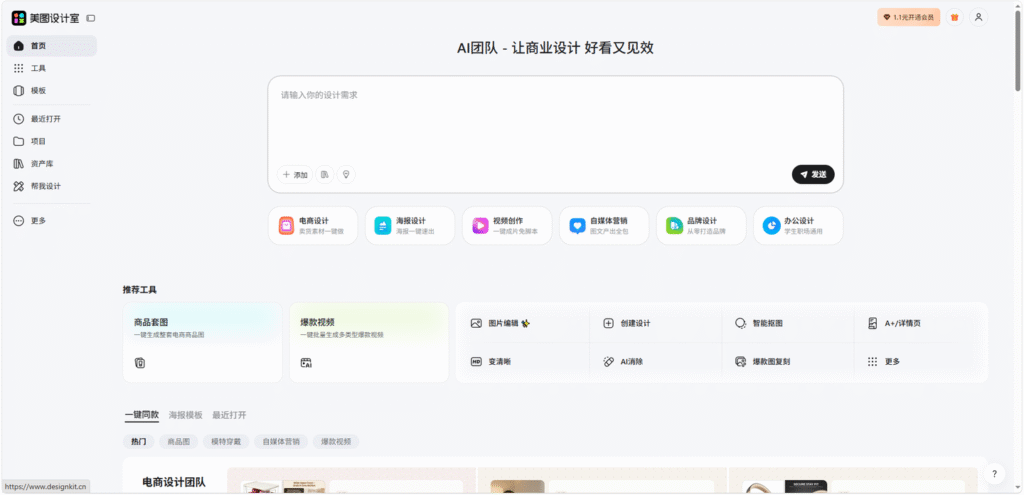Open the 图片编辑 tool
1024x495 pixels.
coord(522,323)
